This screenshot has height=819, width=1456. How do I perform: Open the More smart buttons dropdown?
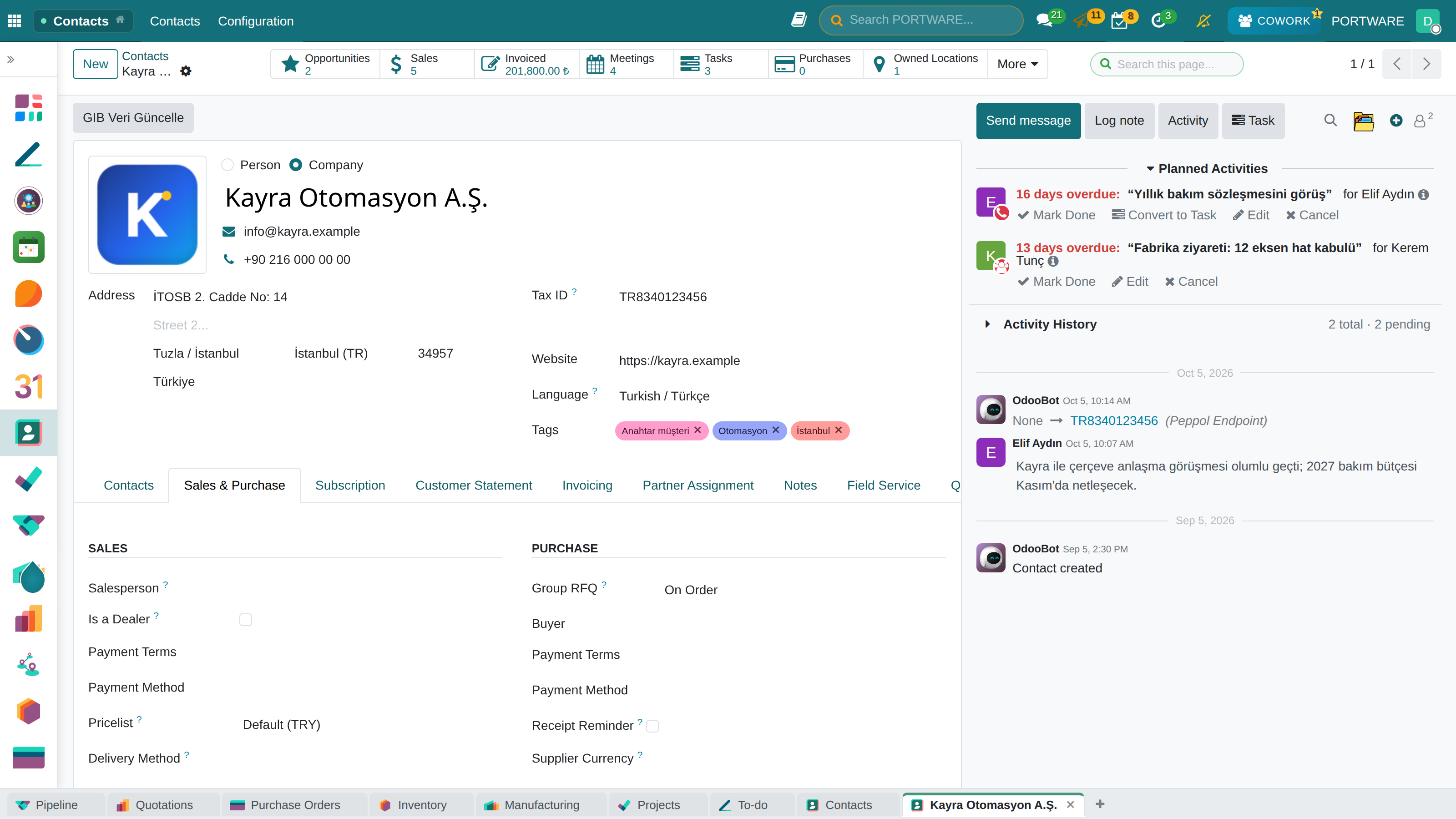point(1017,64)
